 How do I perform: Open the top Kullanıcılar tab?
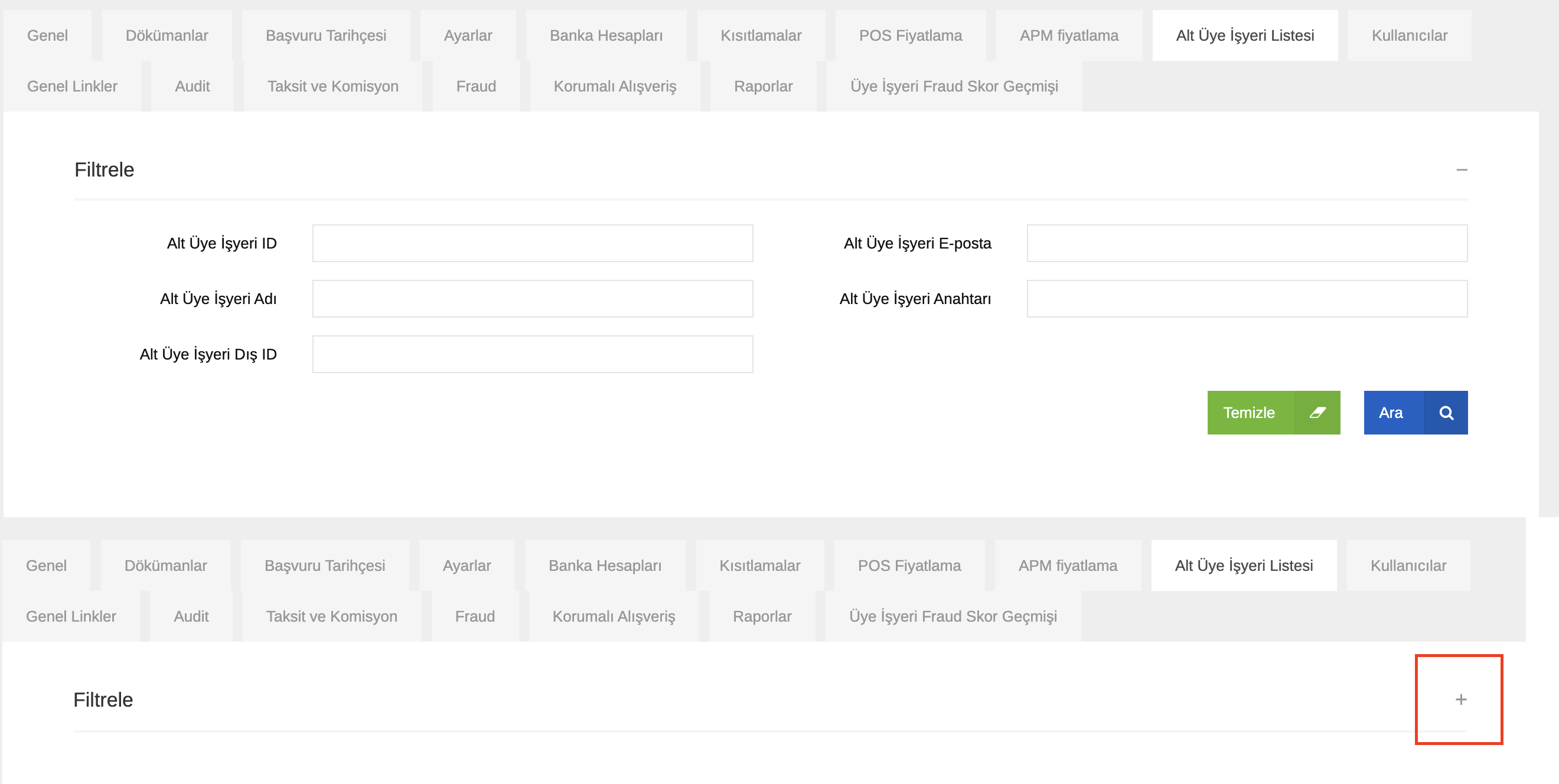click(x=1409, y=35)
